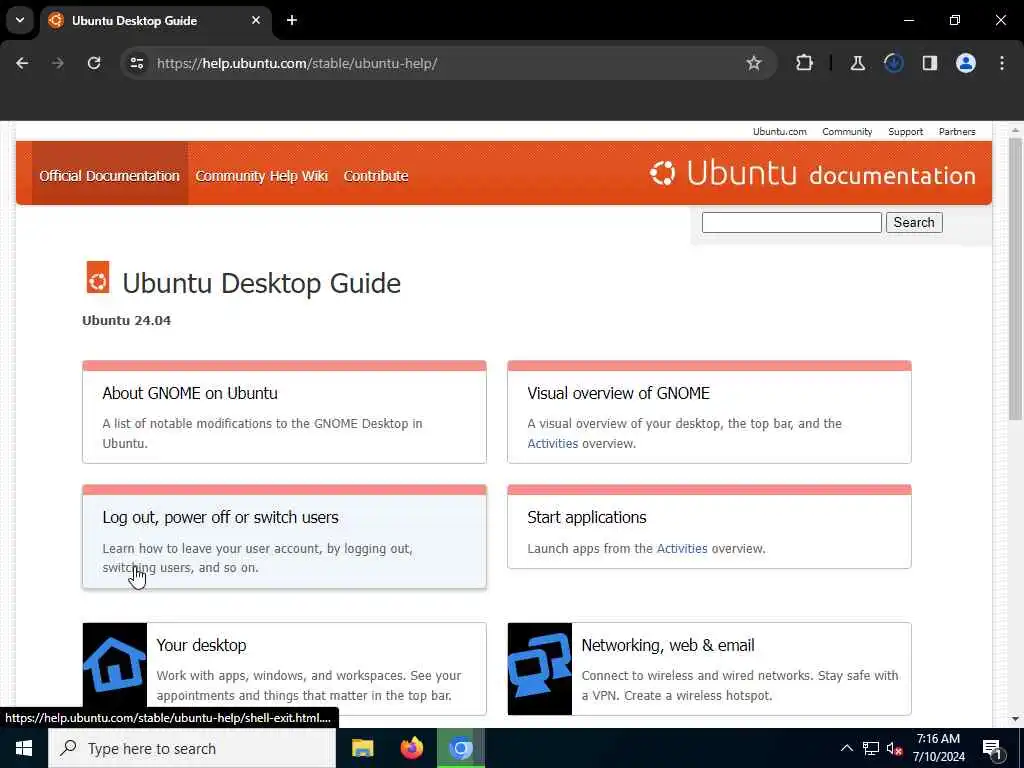Click the Networking computers icon
Viewport: 1024px width, 768px height.
tap(539, 669)
